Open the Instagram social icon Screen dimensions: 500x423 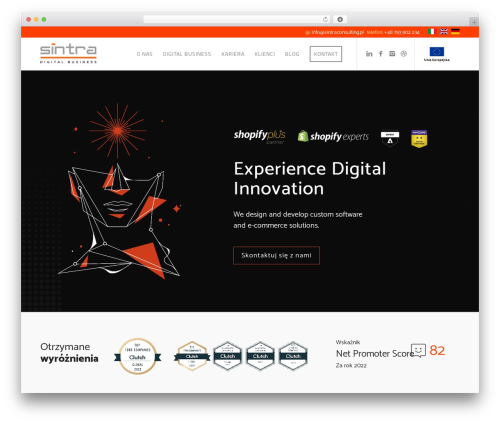click(392, 54)
